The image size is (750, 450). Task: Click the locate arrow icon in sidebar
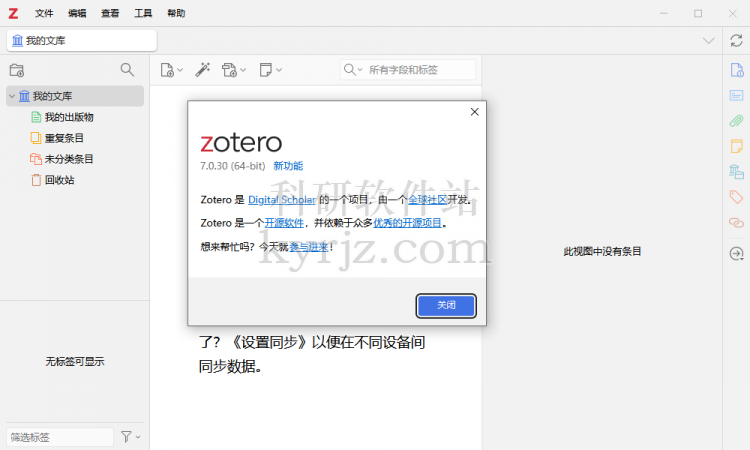point(737,253)
